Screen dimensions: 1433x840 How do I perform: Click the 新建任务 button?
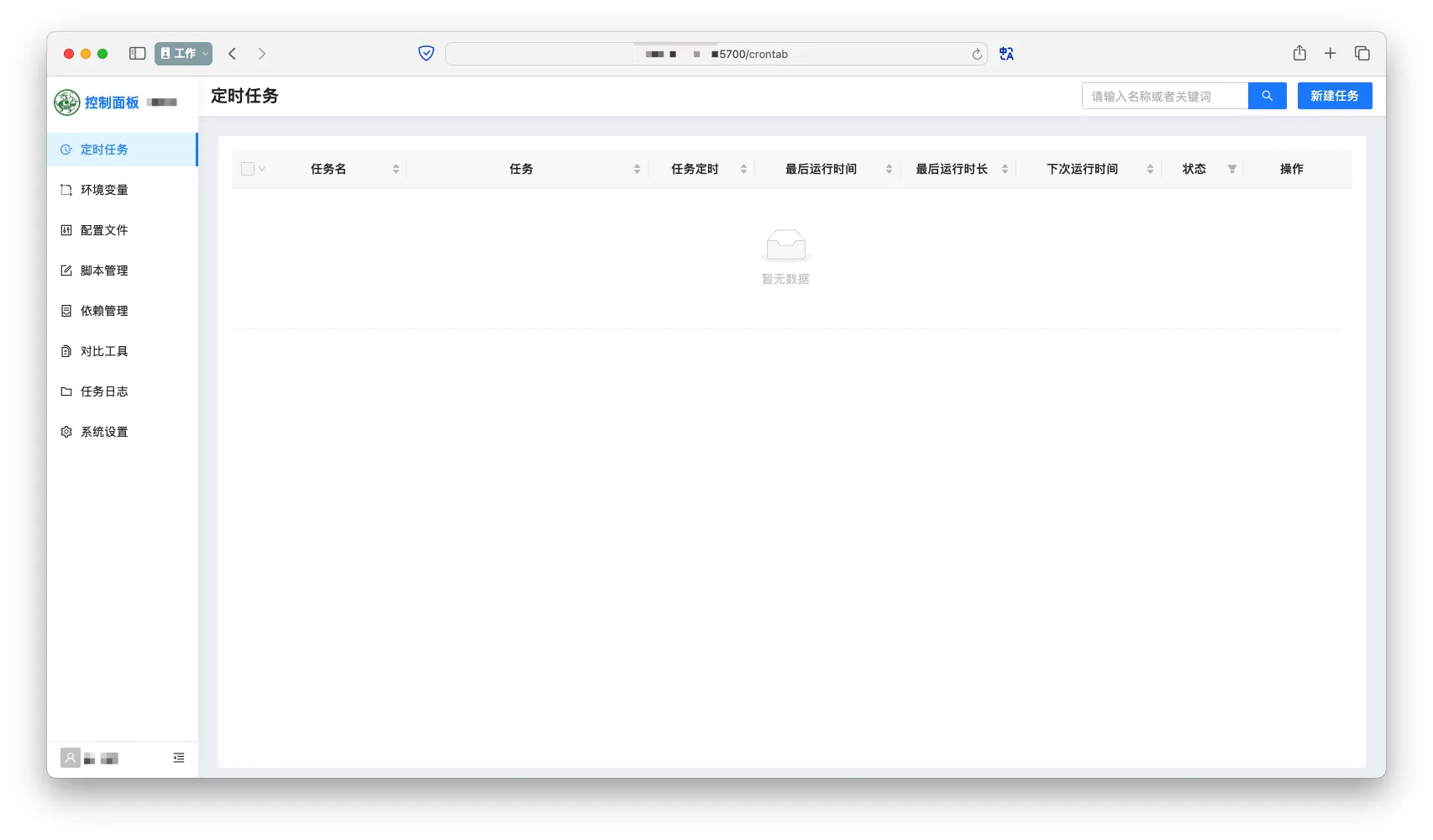(x=1334, y=96)
